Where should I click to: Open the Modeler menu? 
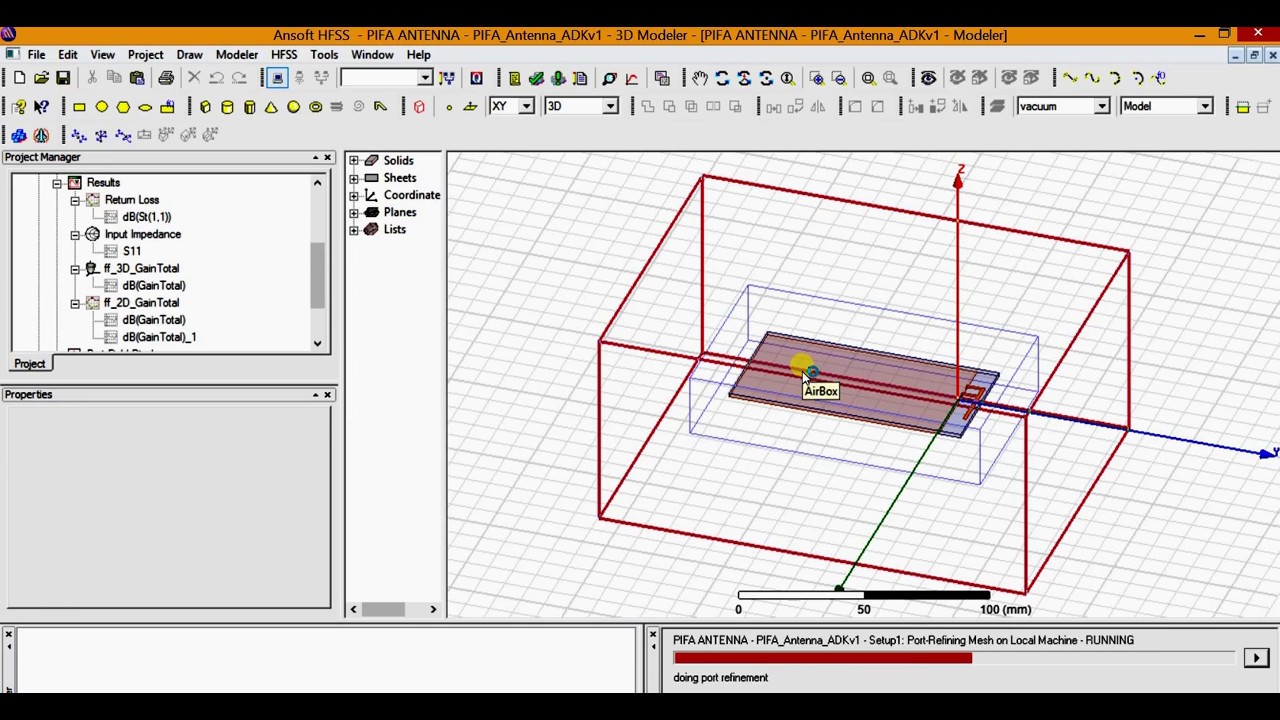point(237,55)
